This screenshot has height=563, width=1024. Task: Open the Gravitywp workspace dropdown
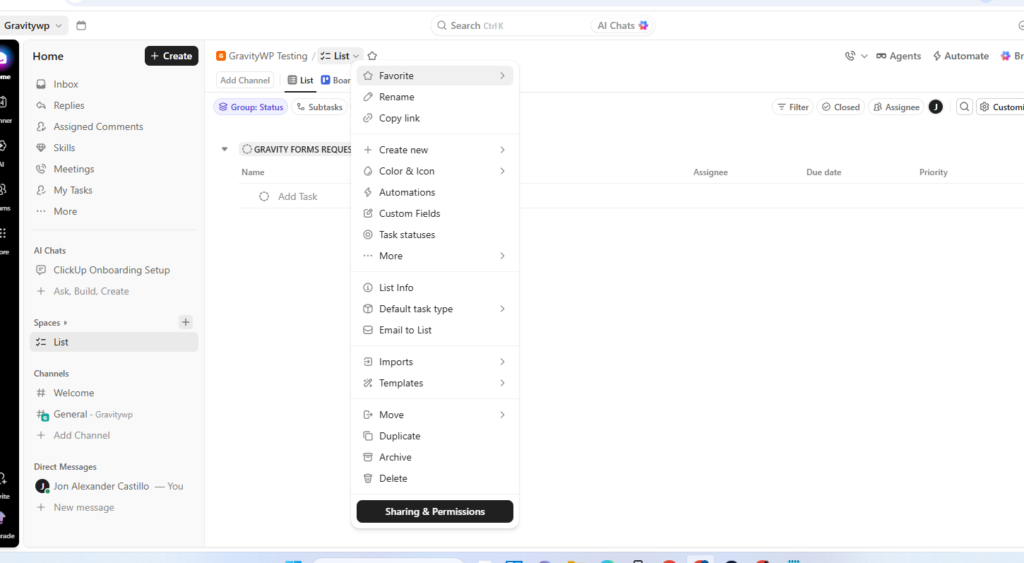(x=33, y=25)
